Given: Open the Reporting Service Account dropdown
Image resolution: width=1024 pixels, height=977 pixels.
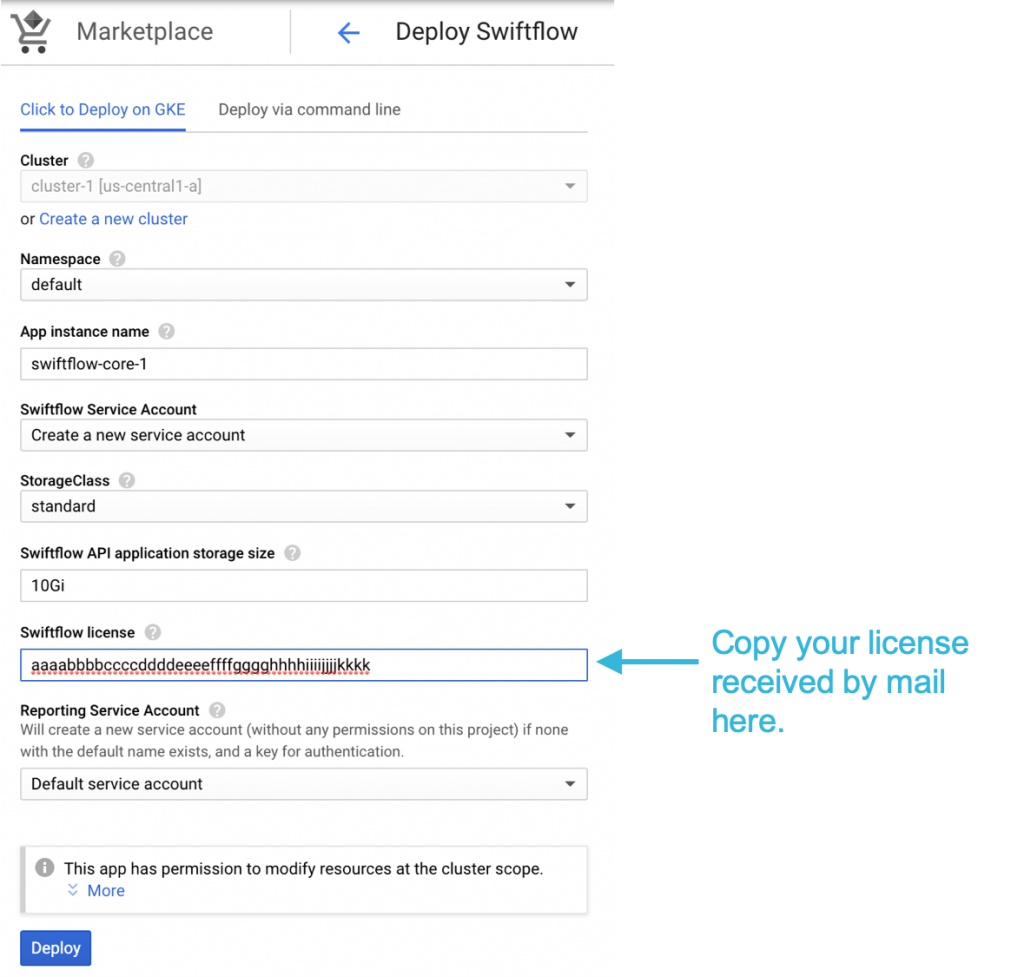Looking at the screenshot, I should [303, 784].
